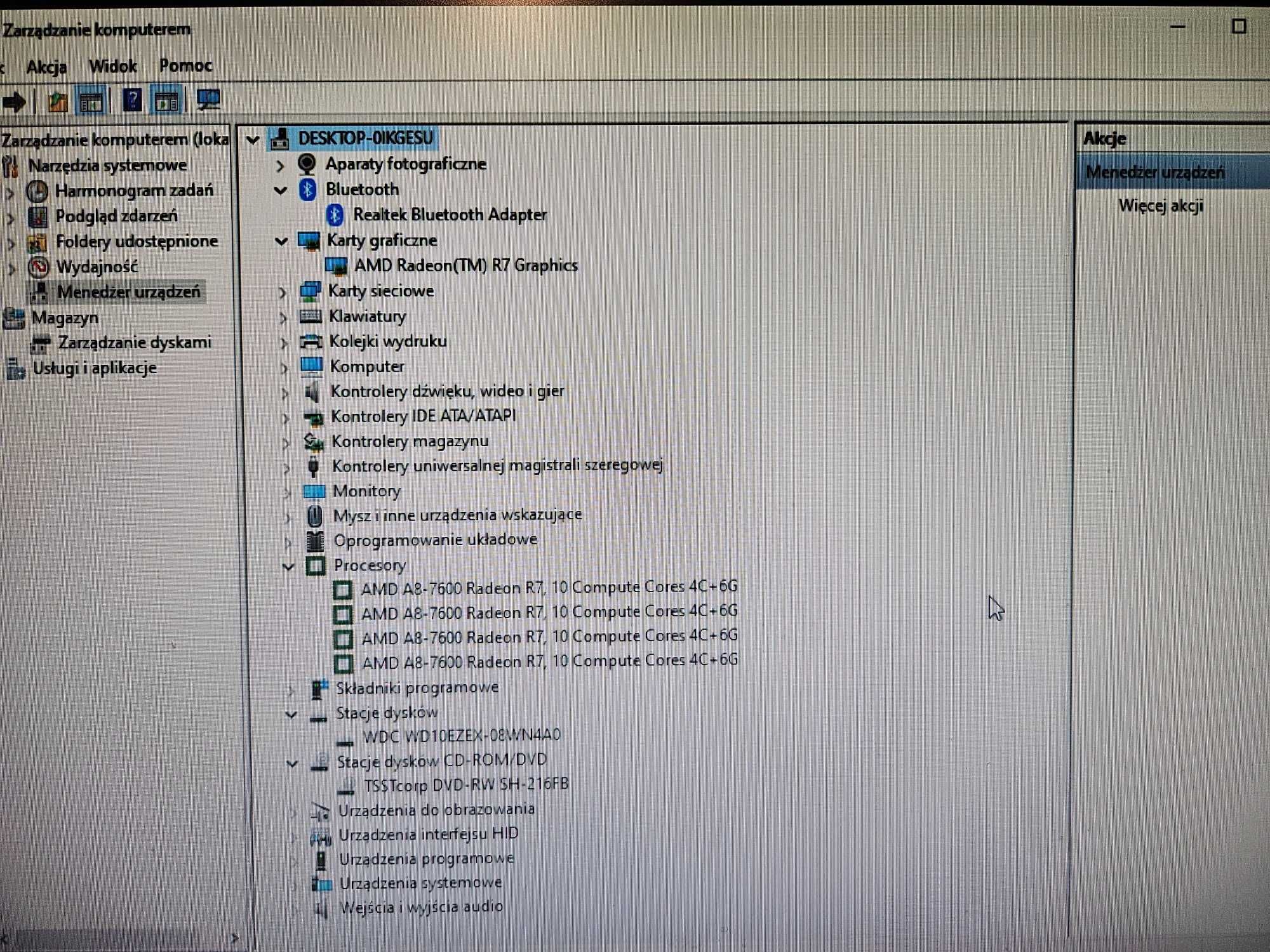Select TSSTcorp DVD-RW SH-216FB drive

point(466,785)
